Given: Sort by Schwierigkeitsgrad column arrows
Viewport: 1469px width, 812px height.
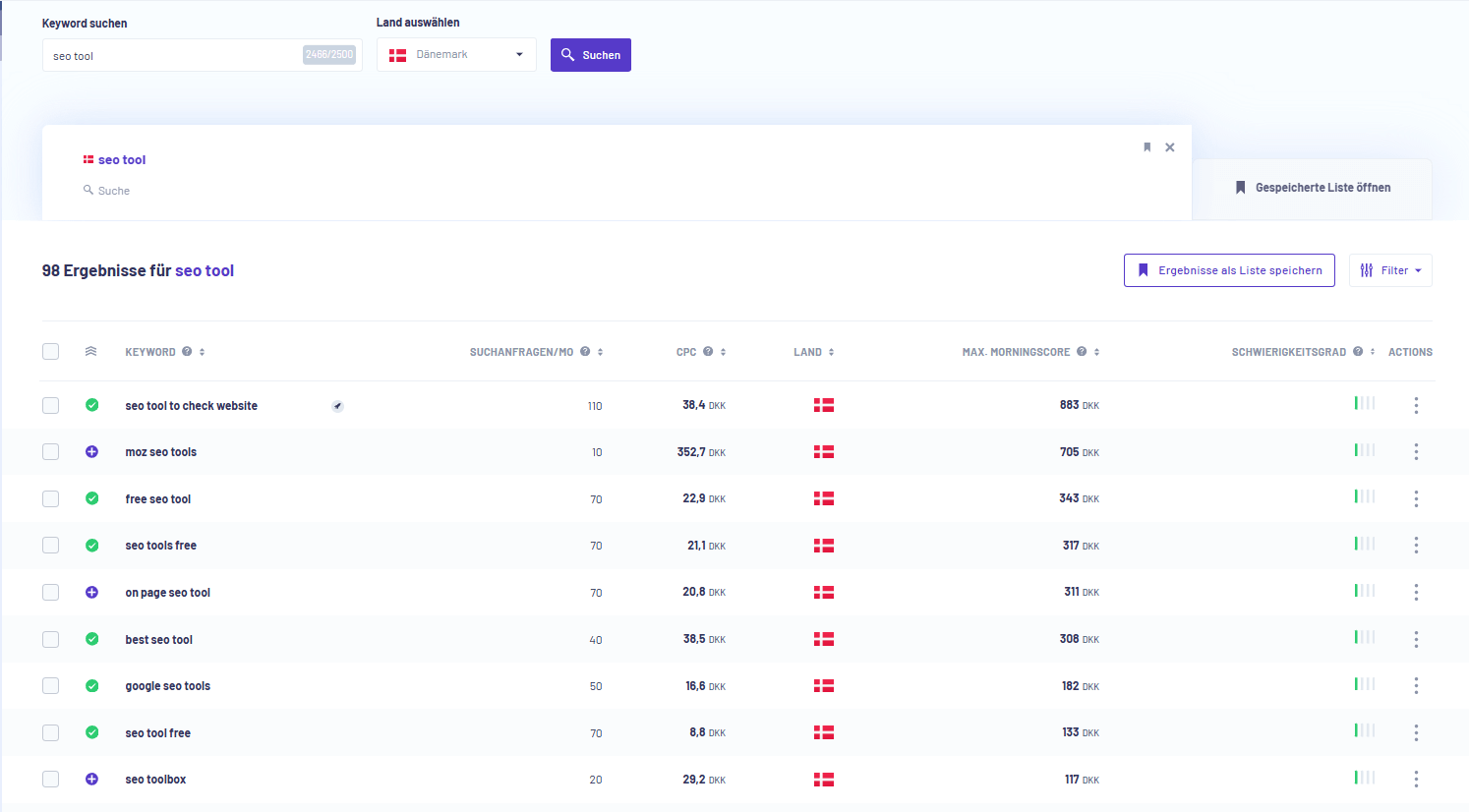Looking at the screenshot, I should coord(1373,352).
